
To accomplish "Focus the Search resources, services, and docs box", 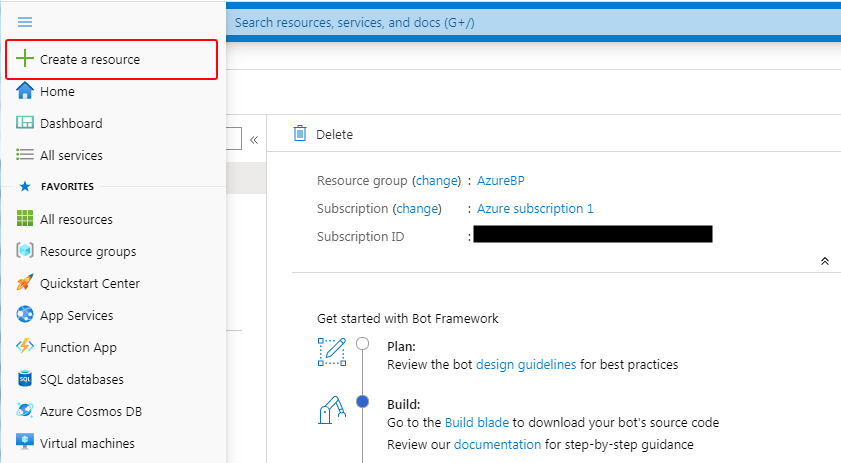I will pyautogui.click(x=533, y=23).
